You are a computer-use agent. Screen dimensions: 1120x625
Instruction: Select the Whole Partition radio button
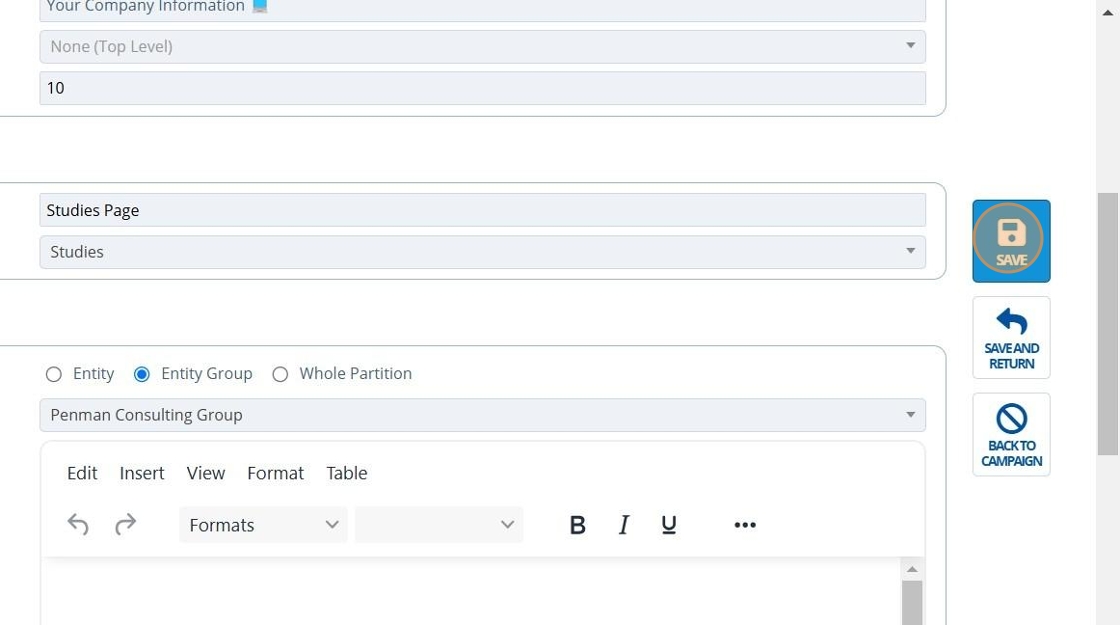[280, 374]
